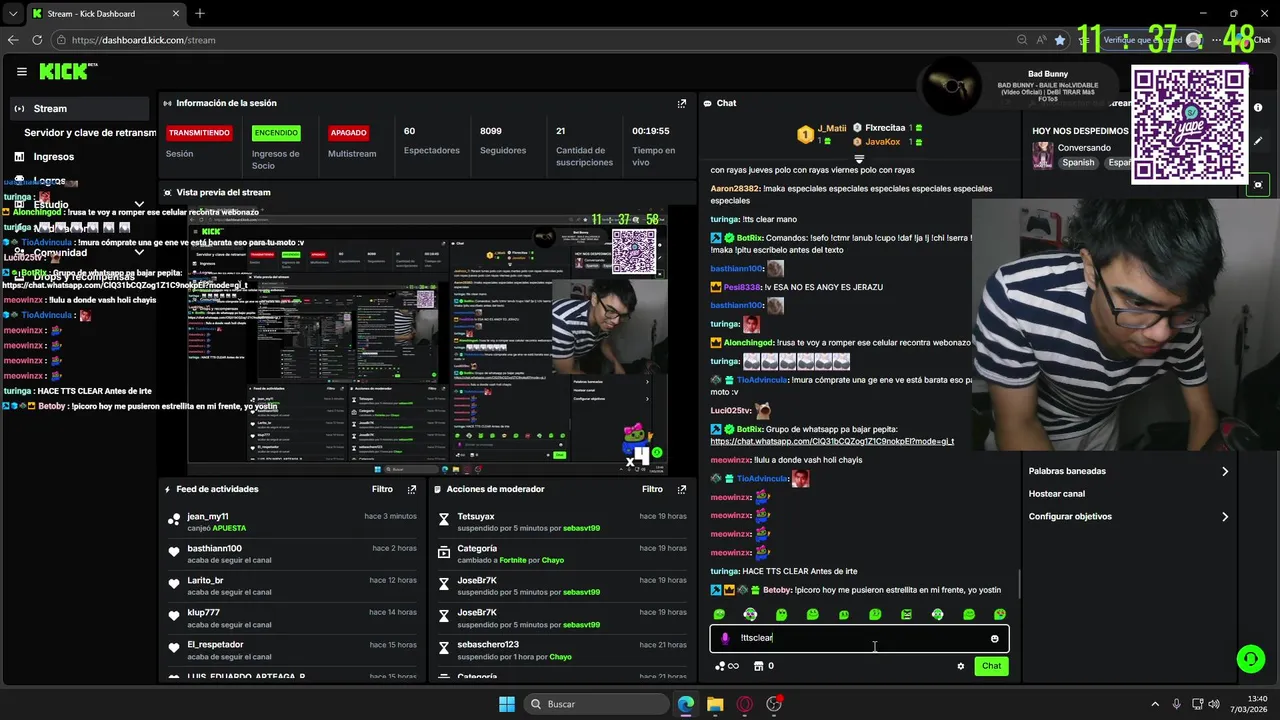Click the green support chat bubble icon
This screenshot has height=720, width=1280.
pos(1250,658)
